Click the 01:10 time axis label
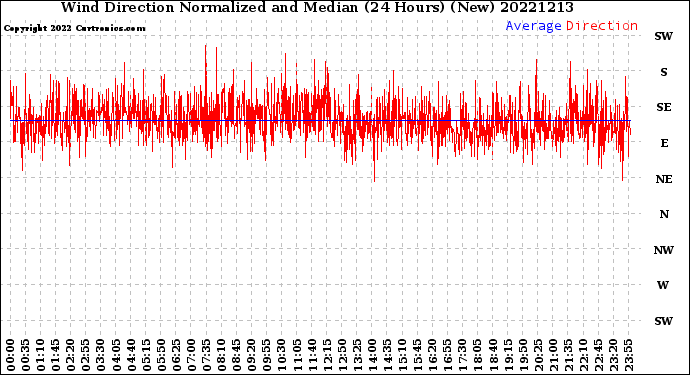 pyautogui.click(x=40, y=355)
